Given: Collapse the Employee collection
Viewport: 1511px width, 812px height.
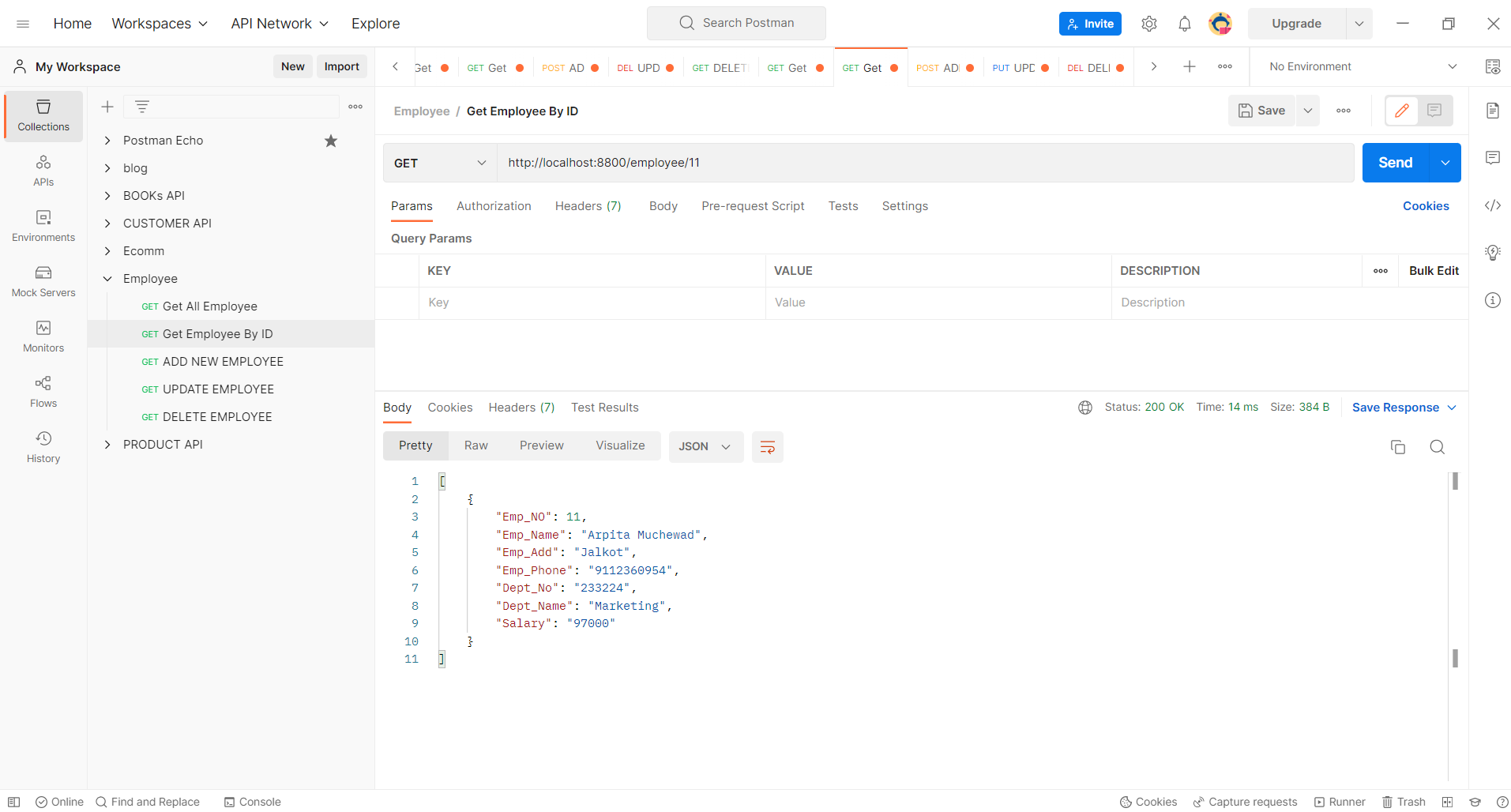Looking at the screenshot, I should click(107, 278).
